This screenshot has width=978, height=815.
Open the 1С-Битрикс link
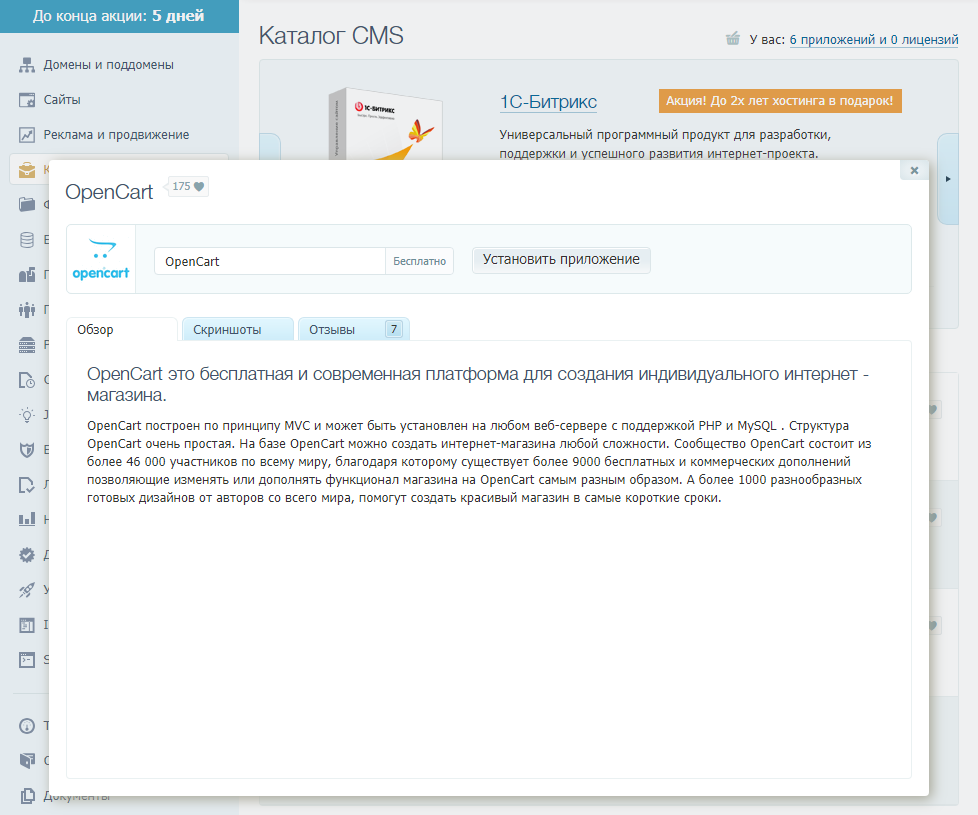click(548, 102)
